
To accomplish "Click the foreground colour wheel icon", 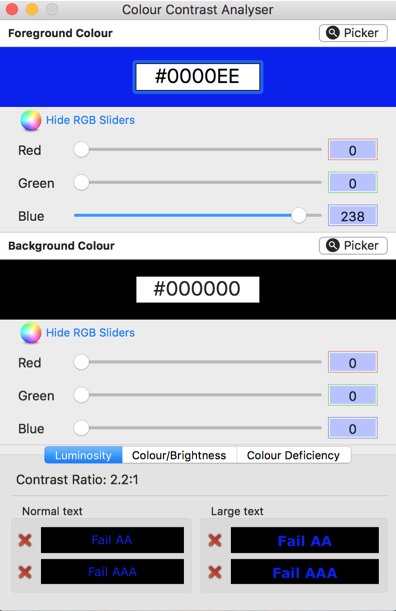I will point(31,120).
